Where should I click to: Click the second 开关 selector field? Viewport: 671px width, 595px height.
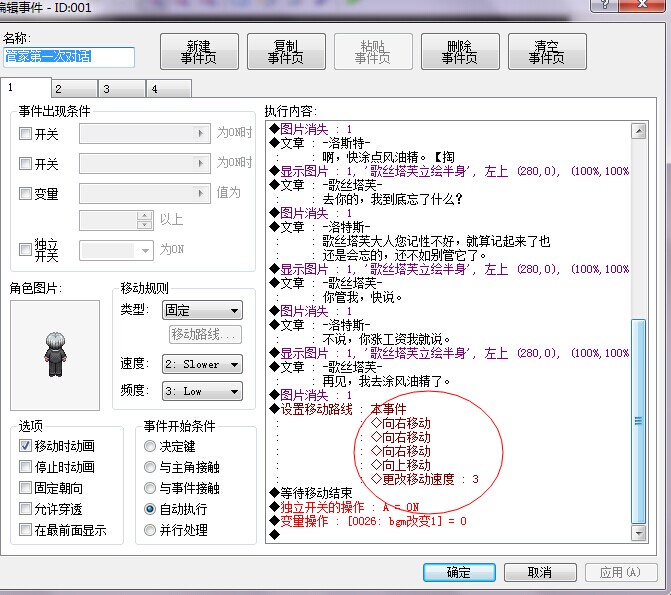(x=145, y=164)
